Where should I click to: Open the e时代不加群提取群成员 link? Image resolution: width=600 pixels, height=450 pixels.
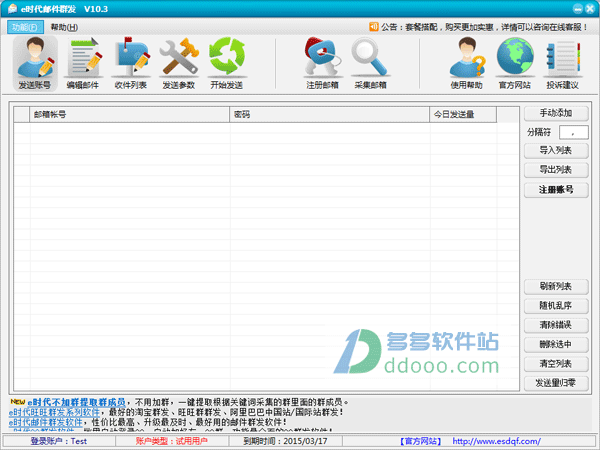[x=77, y=402]
